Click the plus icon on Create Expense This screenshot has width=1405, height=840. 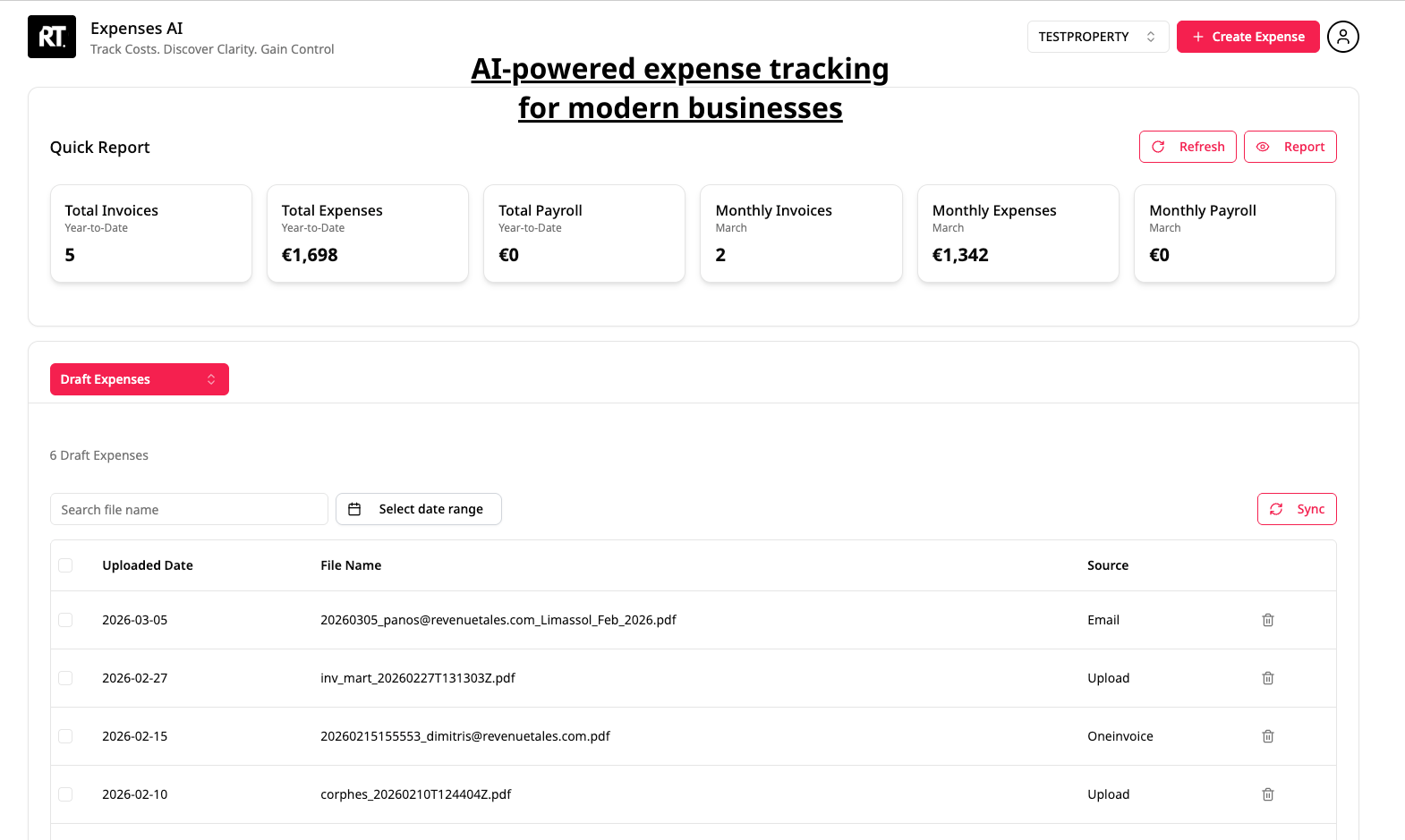point(1196,37)
